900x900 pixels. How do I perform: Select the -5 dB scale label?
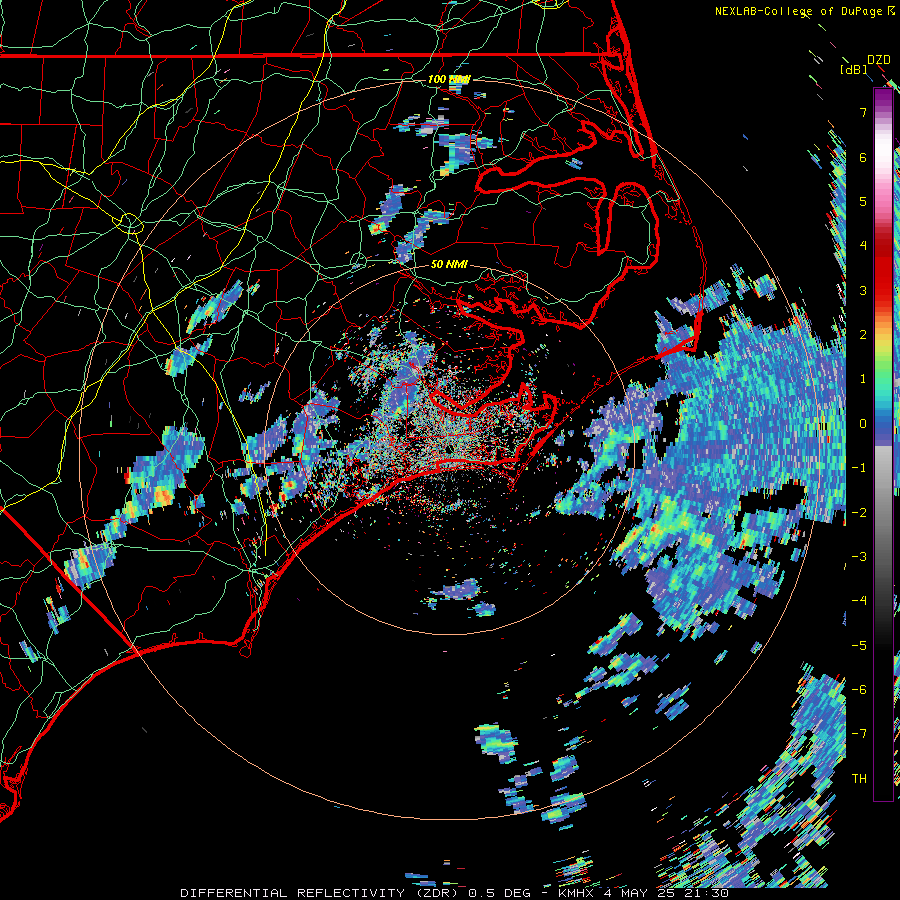[x=859, y=646]
